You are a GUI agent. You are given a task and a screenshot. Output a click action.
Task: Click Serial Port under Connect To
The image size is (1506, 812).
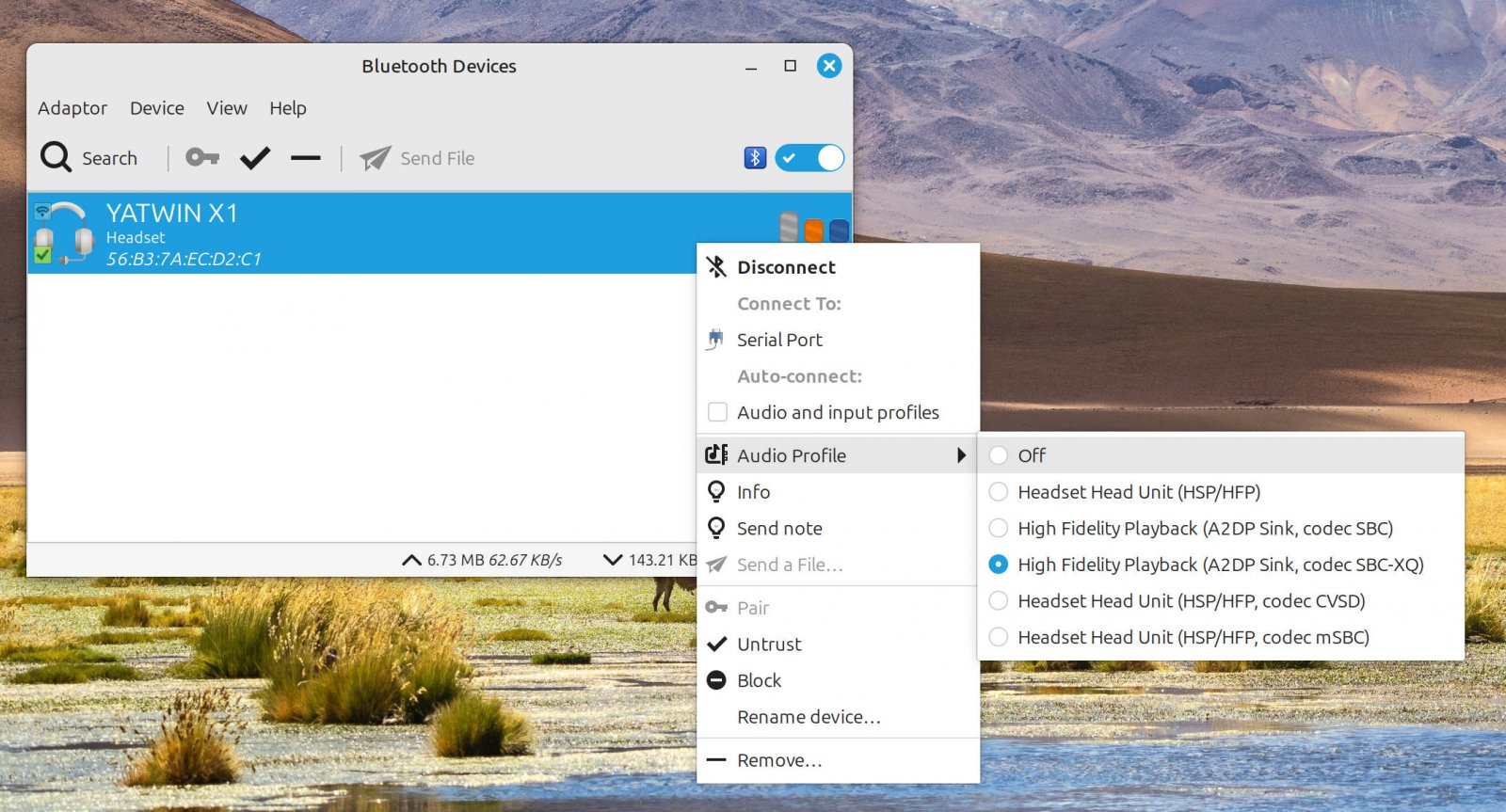click(x=779, y=340)
